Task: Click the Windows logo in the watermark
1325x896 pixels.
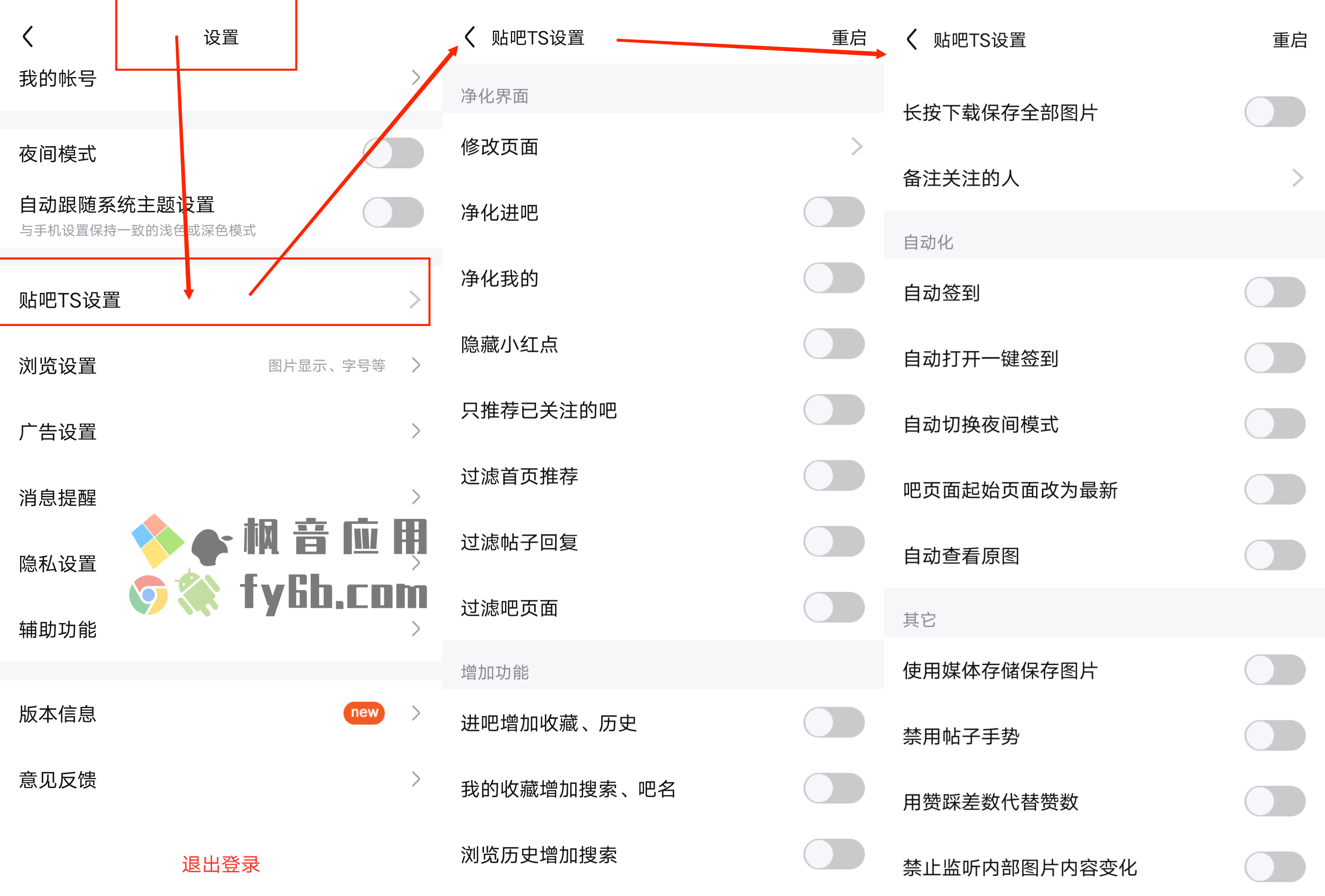Action: 158,540
